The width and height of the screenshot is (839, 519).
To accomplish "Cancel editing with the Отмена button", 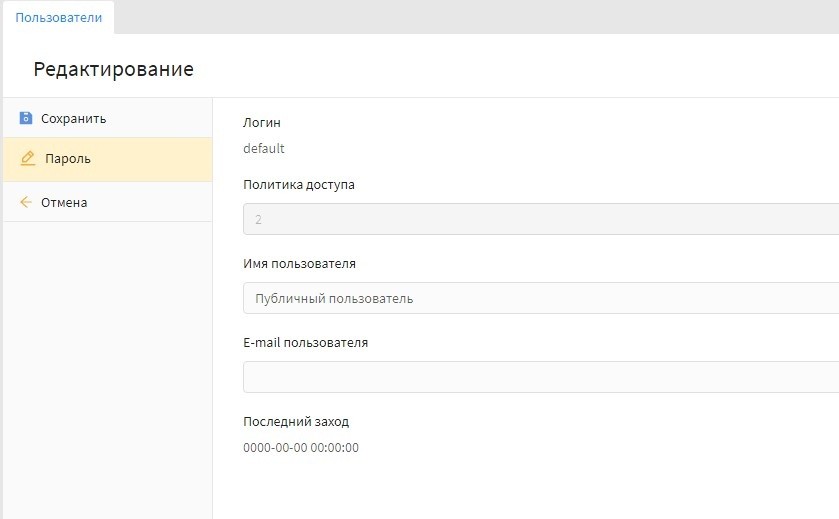I will 63,202.
